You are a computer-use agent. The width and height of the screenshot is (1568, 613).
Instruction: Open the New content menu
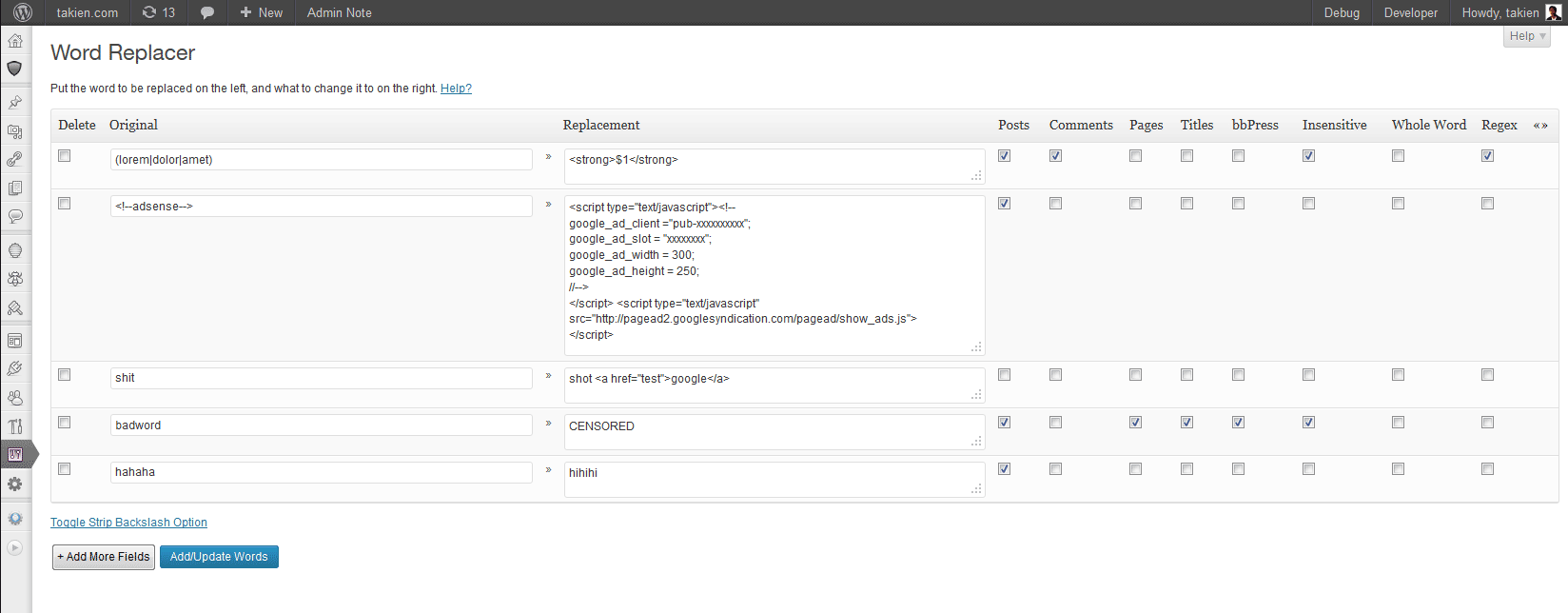tap(262, 12)
